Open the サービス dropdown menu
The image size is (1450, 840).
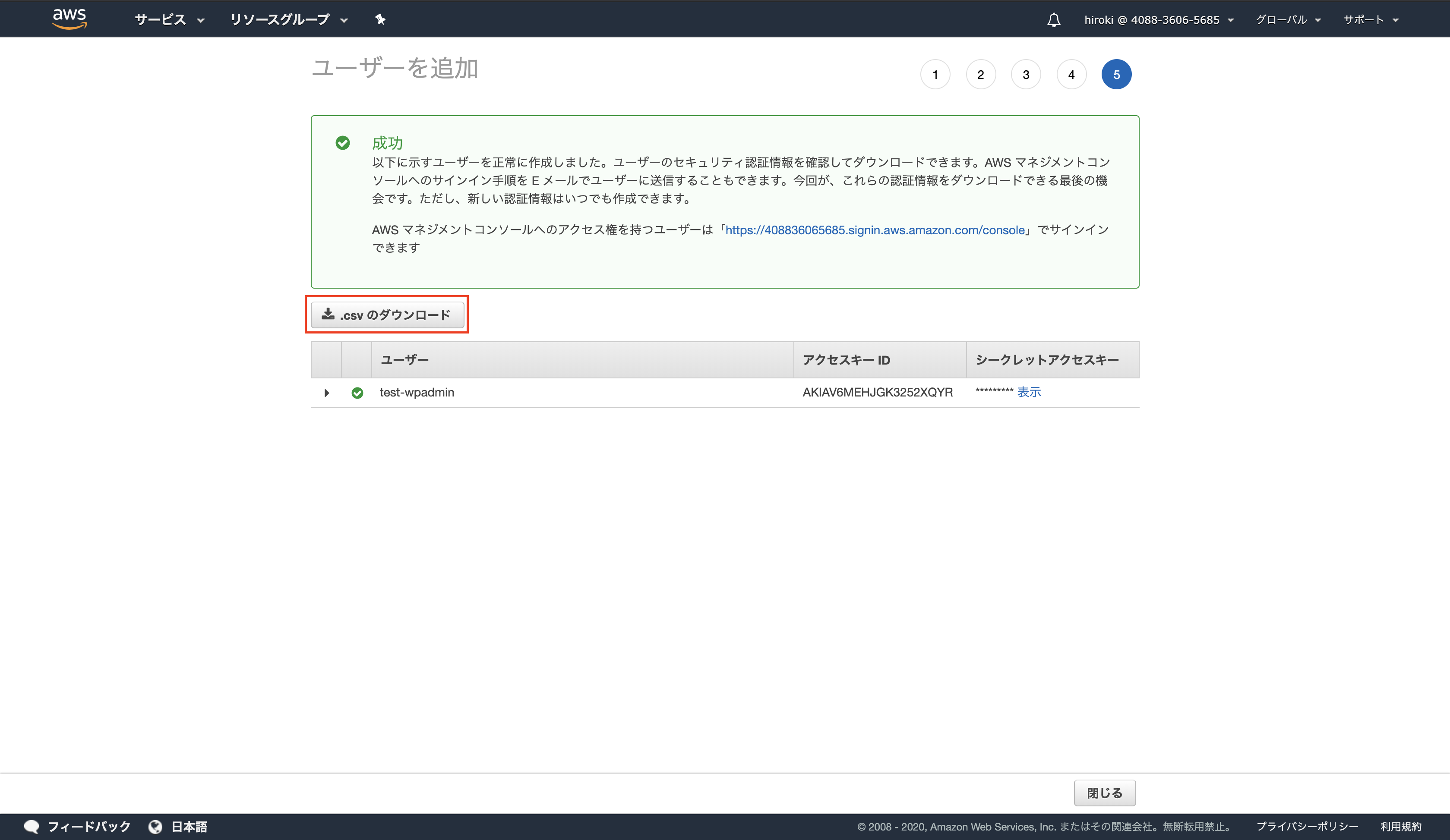point(169,19)
